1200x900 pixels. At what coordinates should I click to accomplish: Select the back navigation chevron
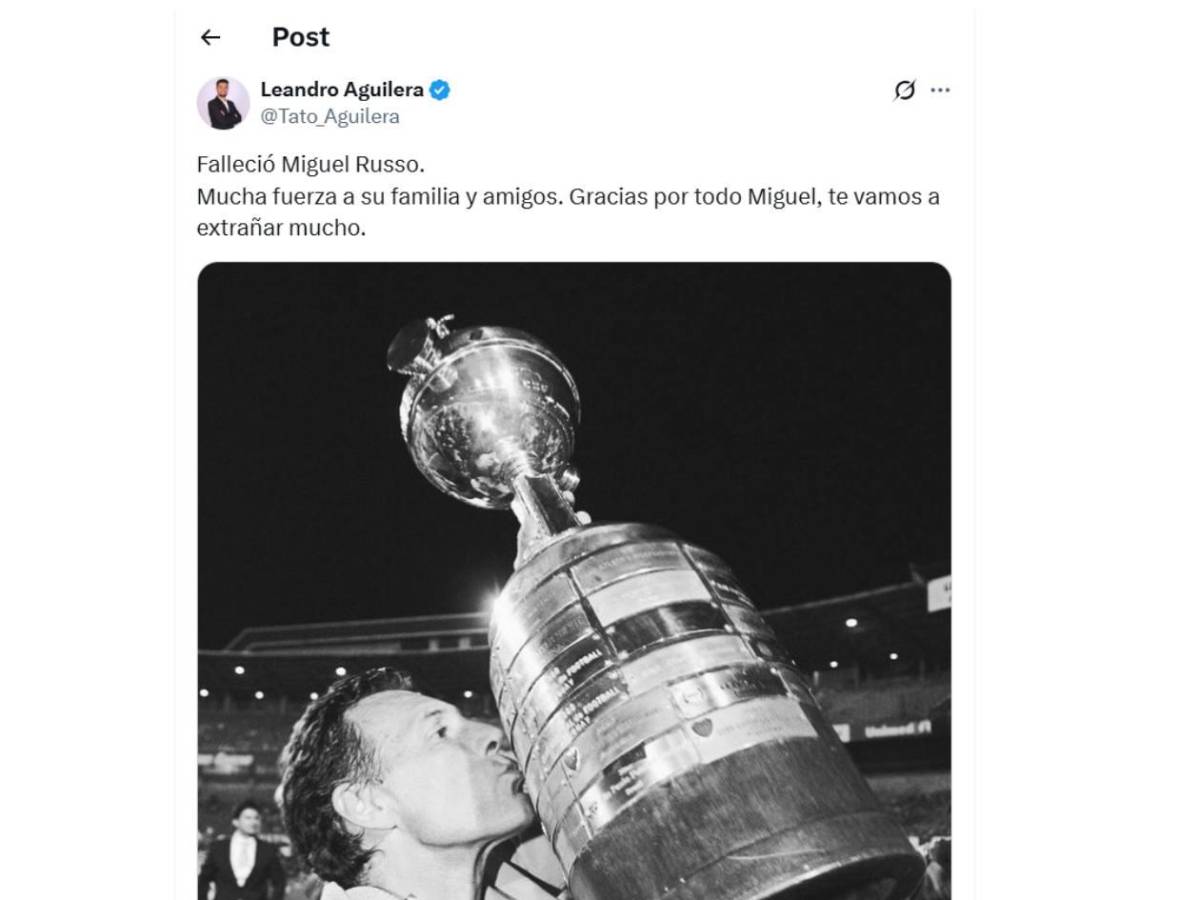click(211, 37)
